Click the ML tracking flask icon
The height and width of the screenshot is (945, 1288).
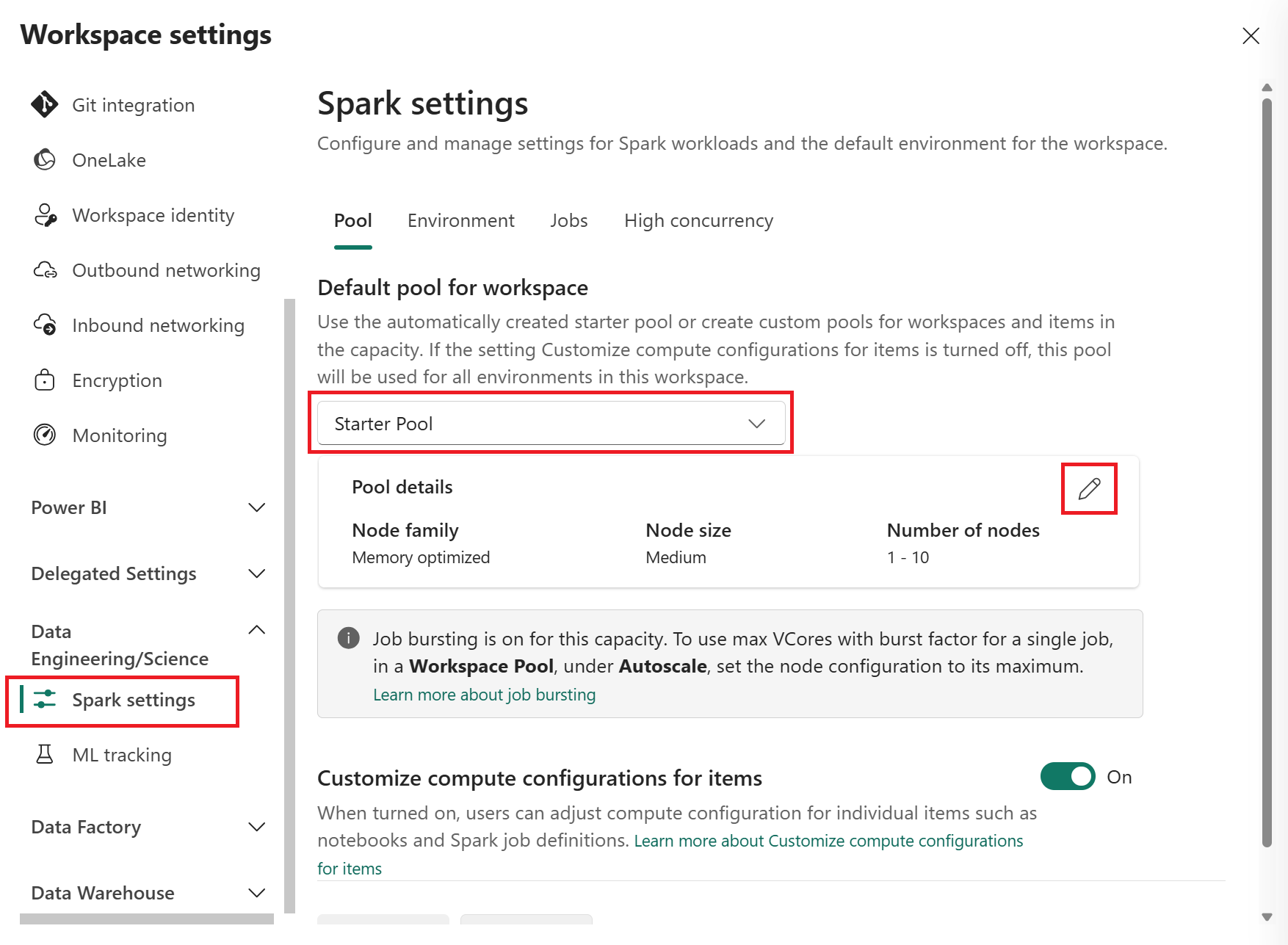pyautogui.click(x=45, y=755)
